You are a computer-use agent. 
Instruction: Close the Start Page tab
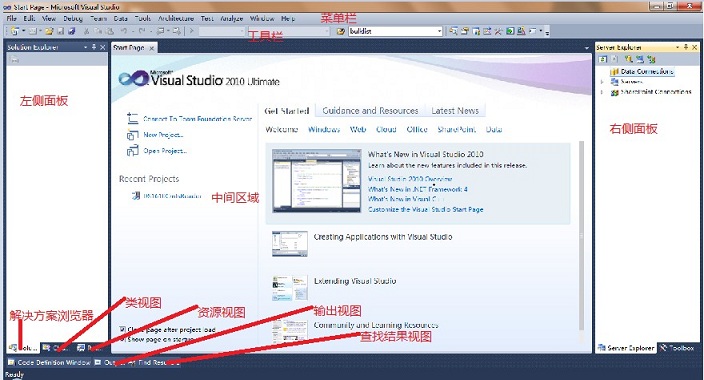(x=152, y=48)
